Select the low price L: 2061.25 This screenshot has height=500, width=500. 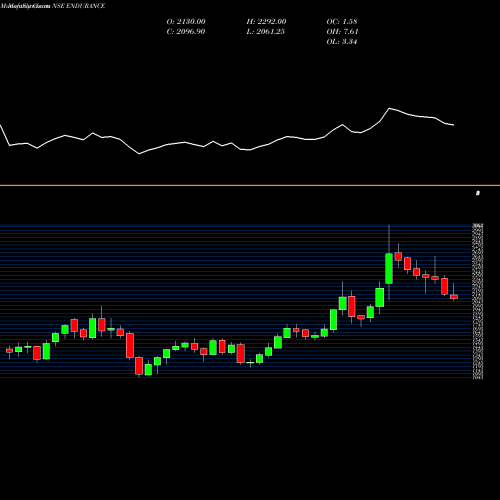pos(266,32)
